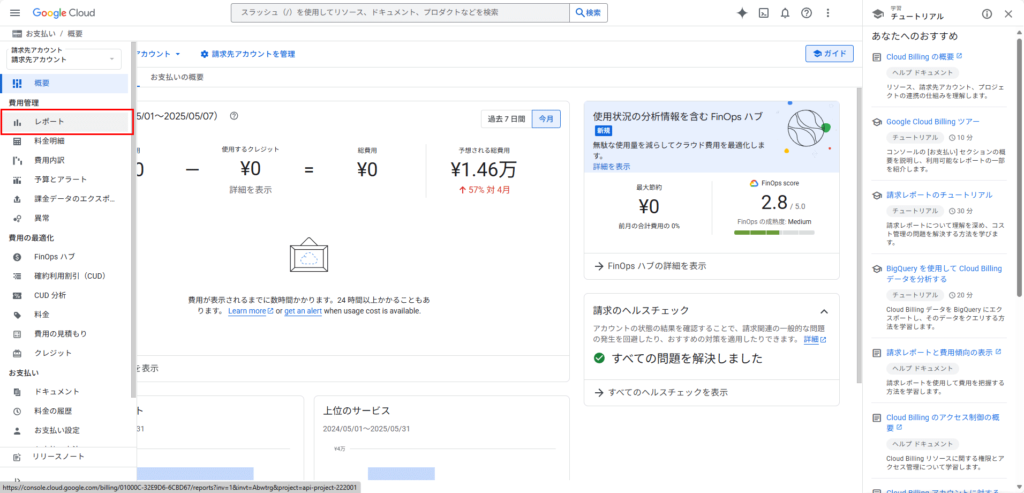Click the Google Cloud logo
This screenshot has height=493, width=1024.
(x=63, y=13)
